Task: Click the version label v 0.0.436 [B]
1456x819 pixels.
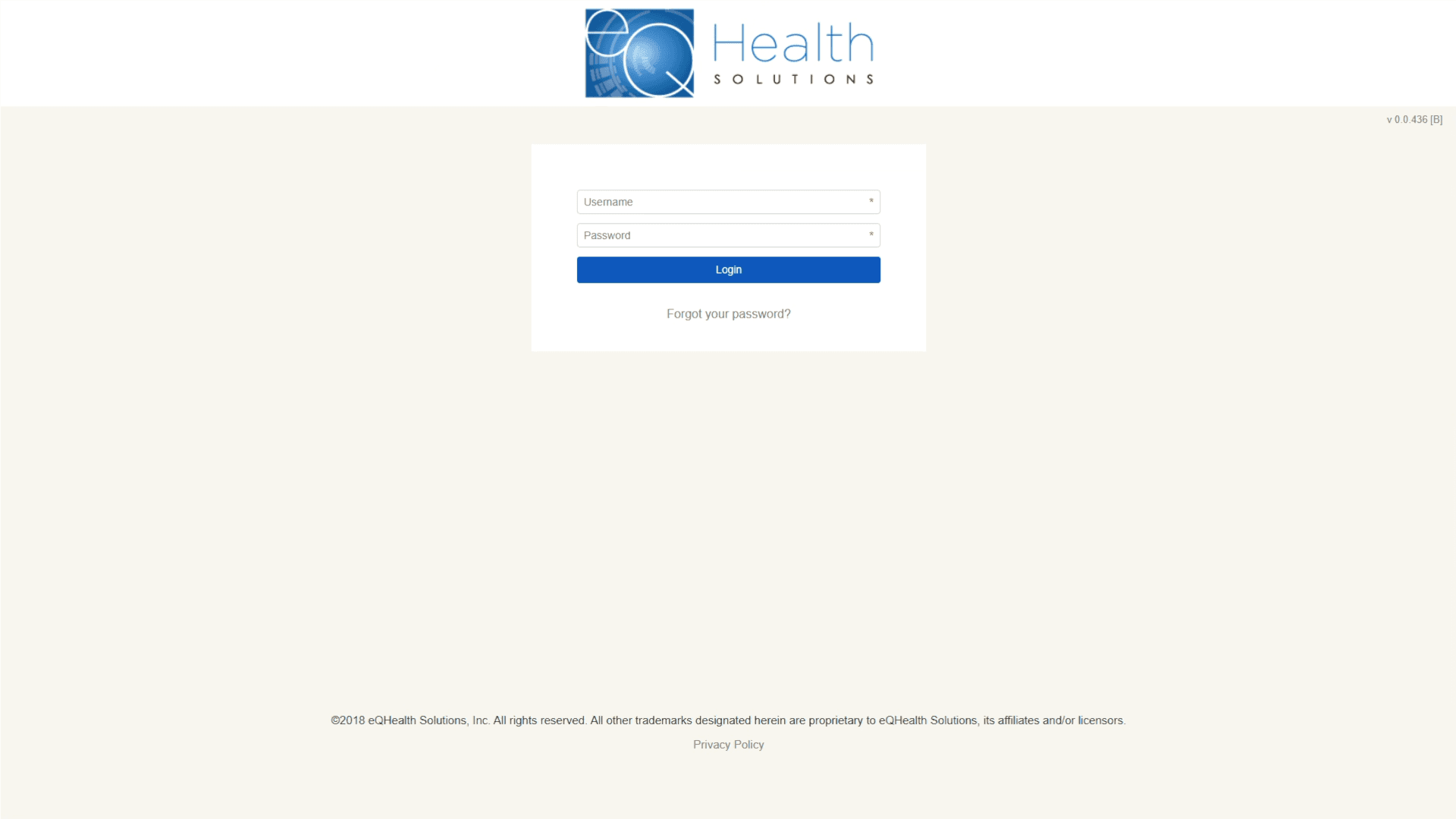Action: (1414, 119)
